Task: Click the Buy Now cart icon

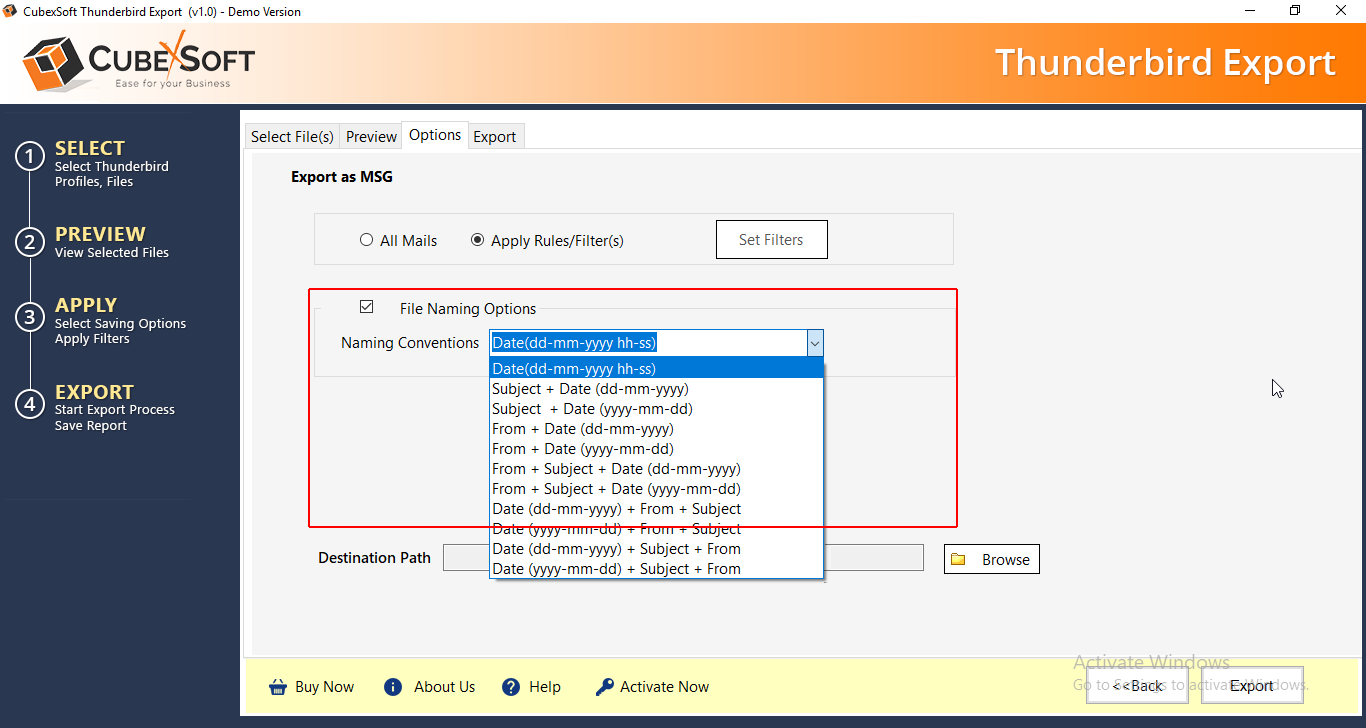Action: pos(277,687)
